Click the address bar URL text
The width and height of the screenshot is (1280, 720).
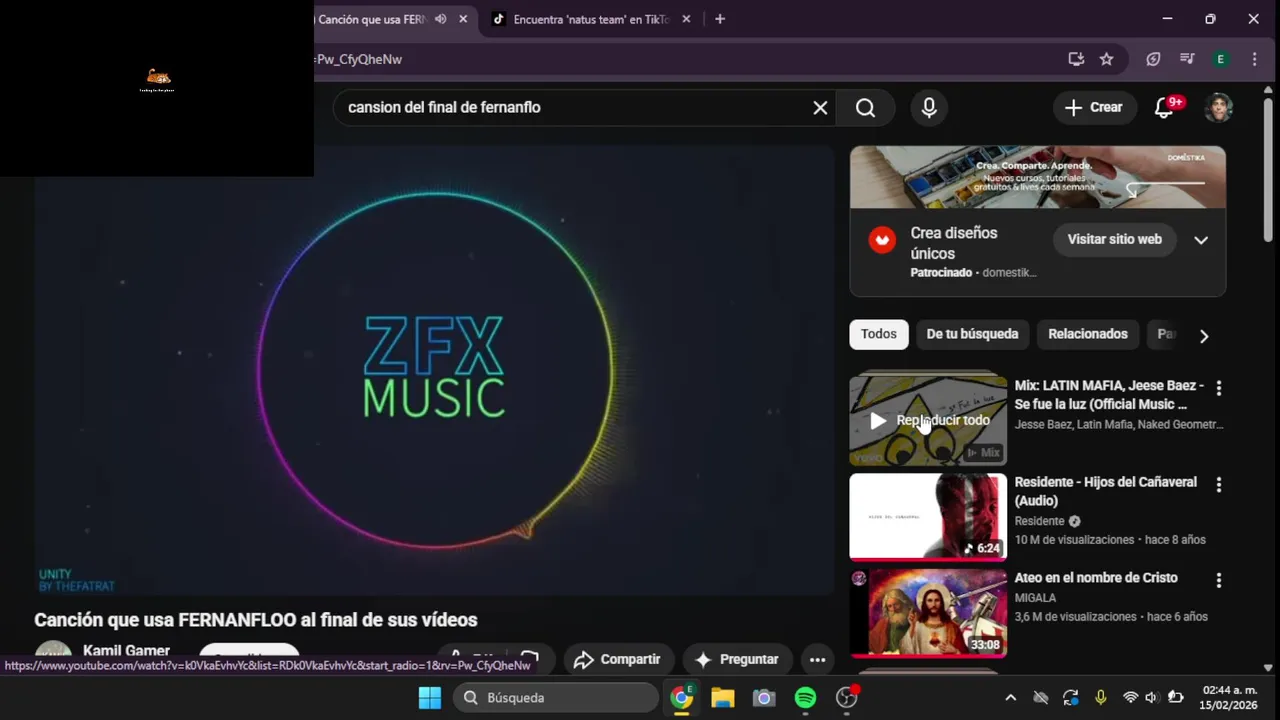[x=359, y=59]
